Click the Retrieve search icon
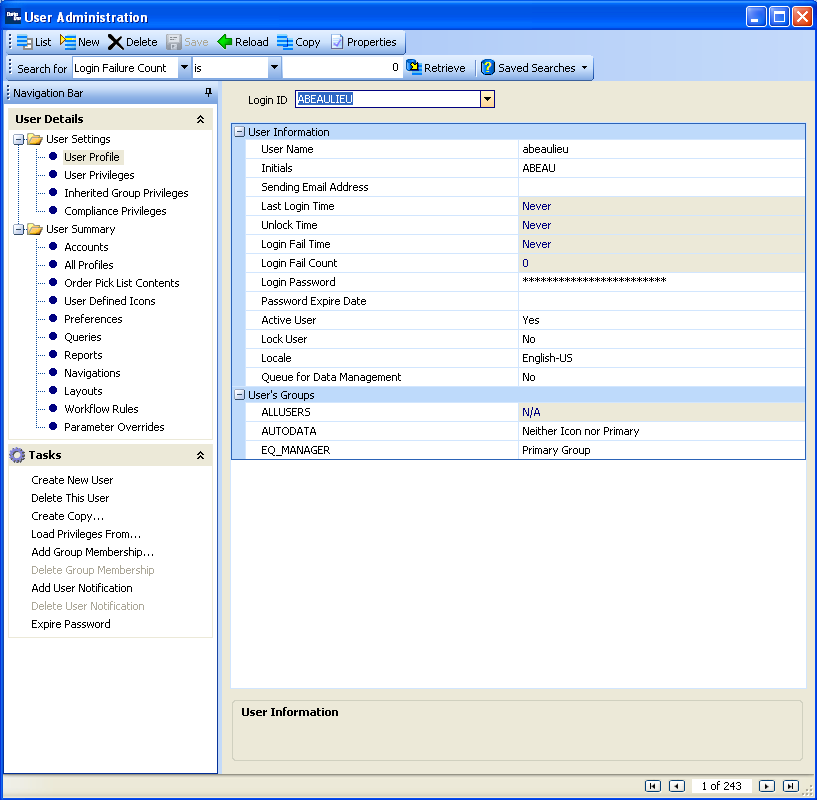The width and height of the screenshot is (817, 800). coord(414,68)
